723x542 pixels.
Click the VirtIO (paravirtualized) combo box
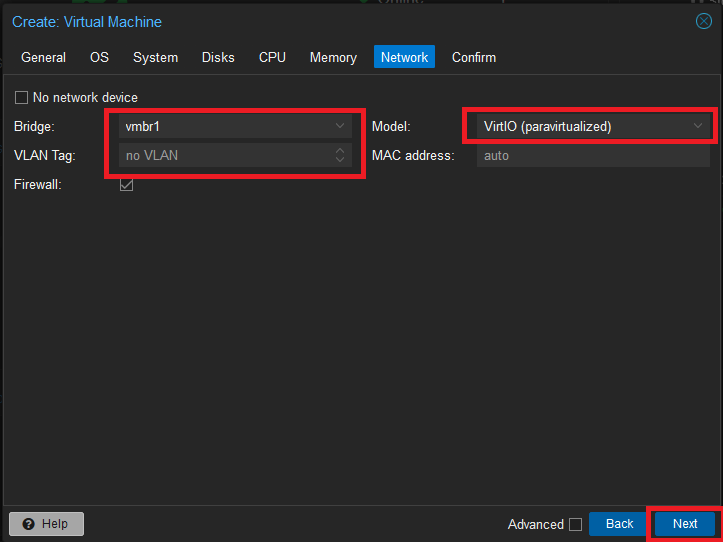point(593,126)
